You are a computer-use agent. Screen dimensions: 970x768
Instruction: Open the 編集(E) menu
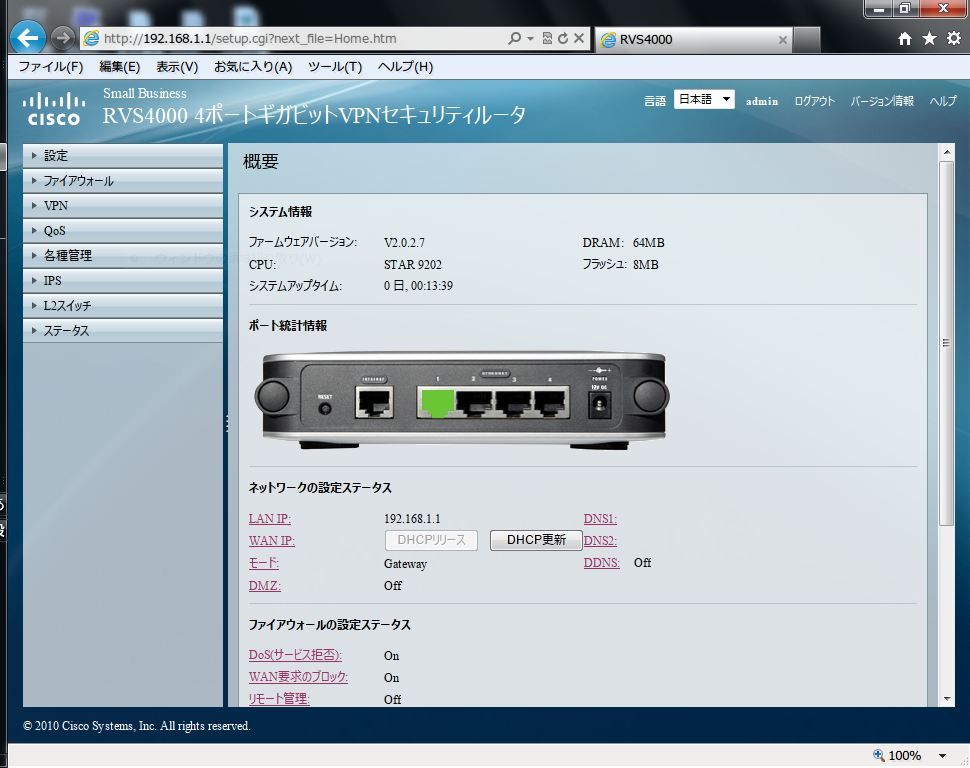click(119, 67)
